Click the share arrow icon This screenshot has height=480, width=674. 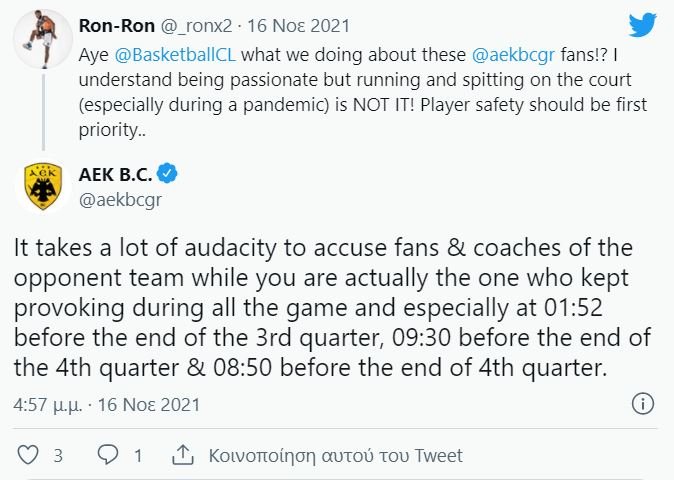pyautogui.click(x=183, y=455)
